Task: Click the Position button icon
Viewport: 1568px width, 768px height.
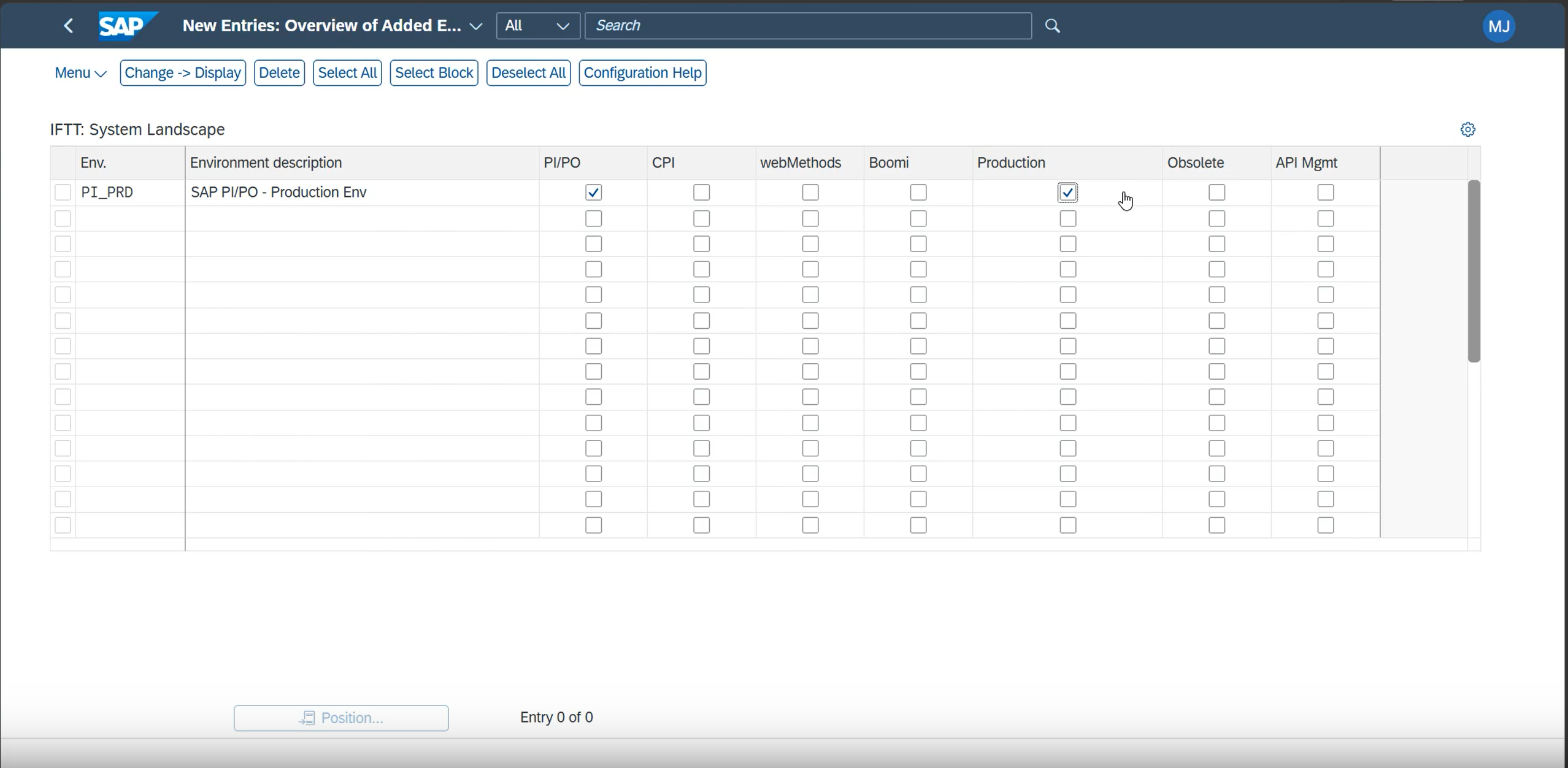Action: pos(307,718)
